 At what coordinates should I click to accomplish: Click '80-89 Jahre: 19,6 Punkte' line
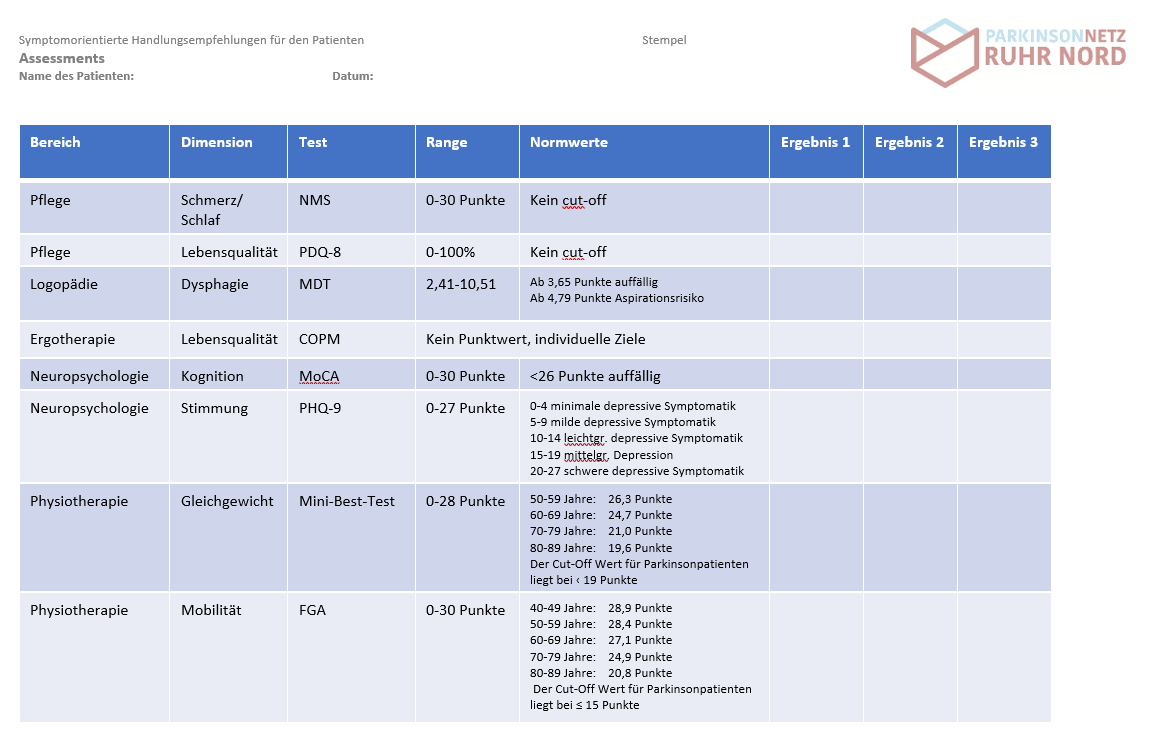coord(601,548)
